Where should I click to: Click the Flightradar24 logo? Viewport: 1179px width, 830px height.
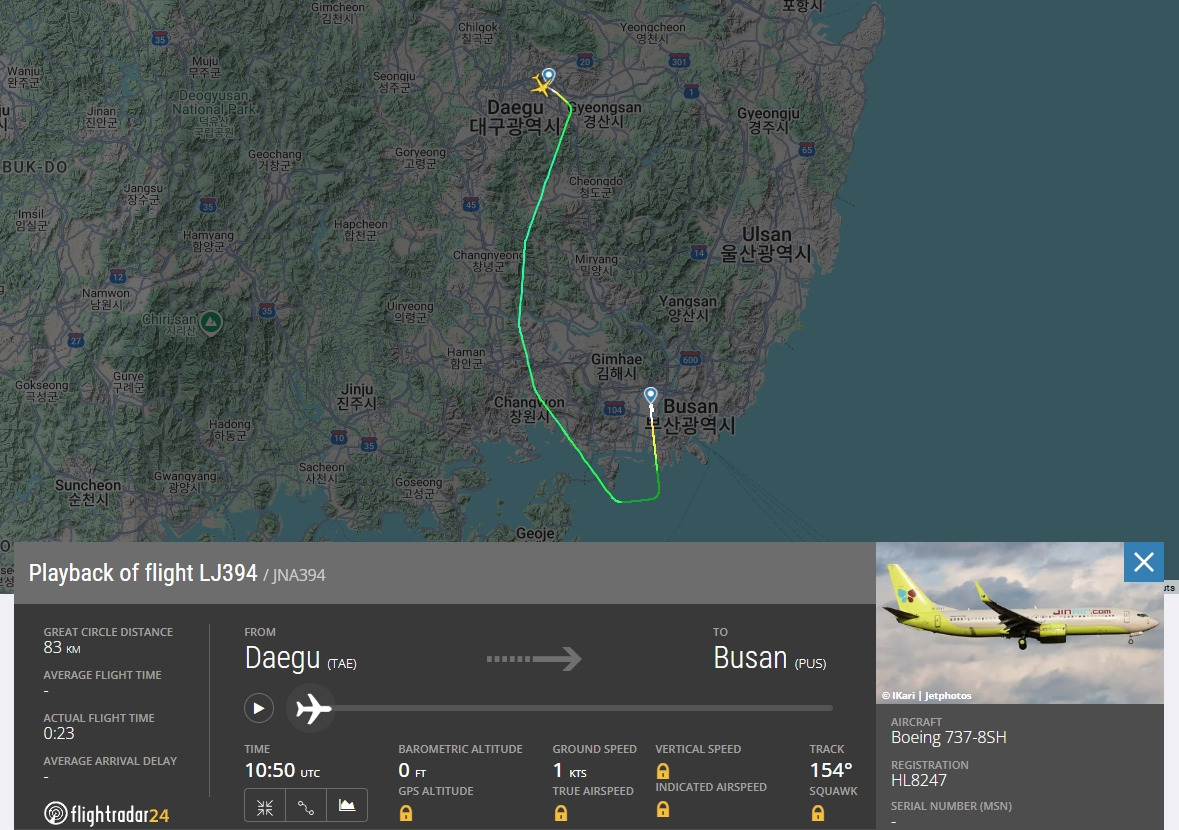[x=106, y=813]
